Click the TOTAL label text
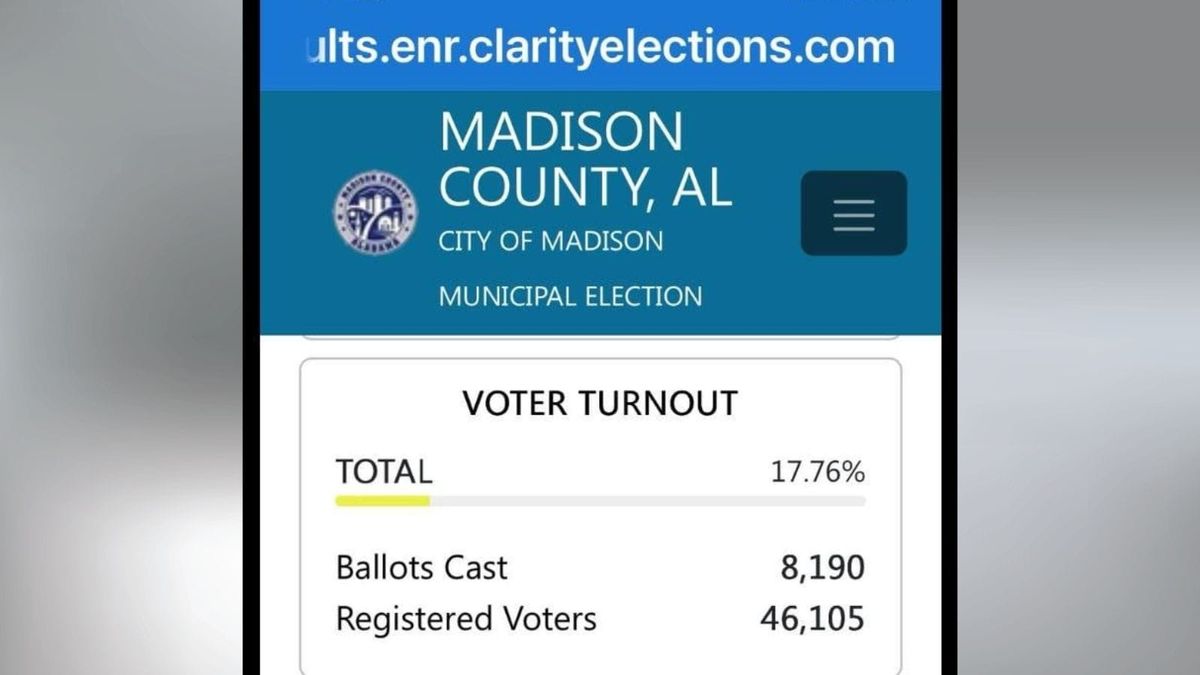The image size is (1200, 675). coord(385,470)
